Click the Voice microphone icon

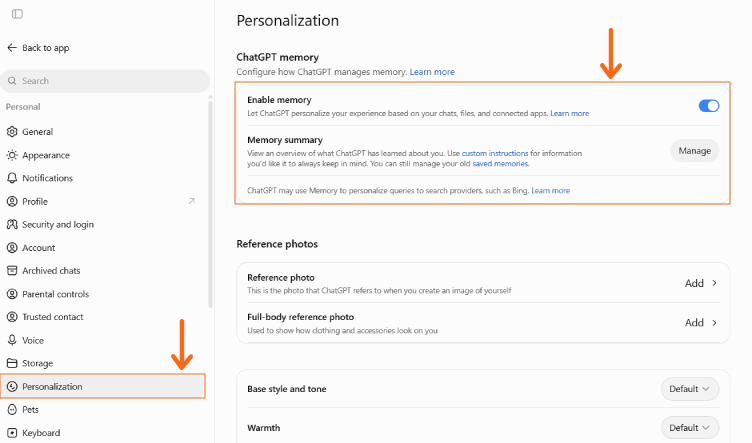tap(12, 340)
